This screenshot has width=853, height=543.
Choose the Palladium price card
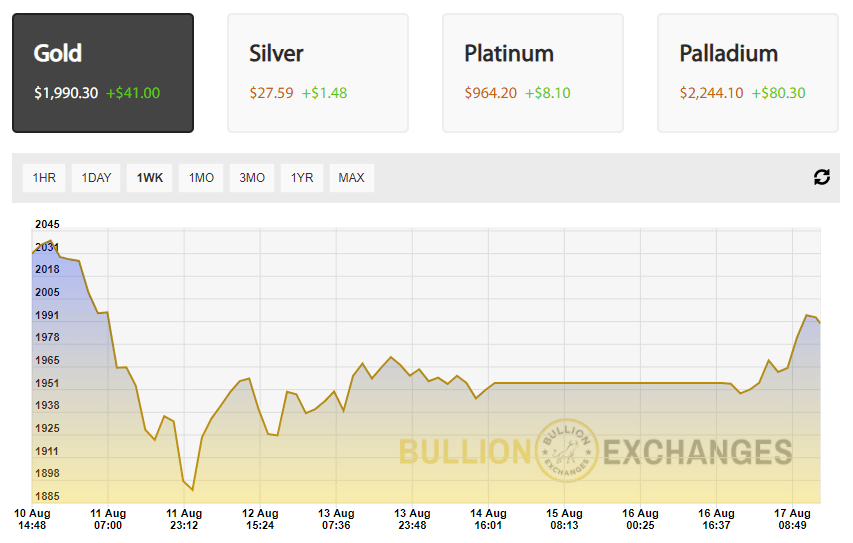click(x=747, y=72)
